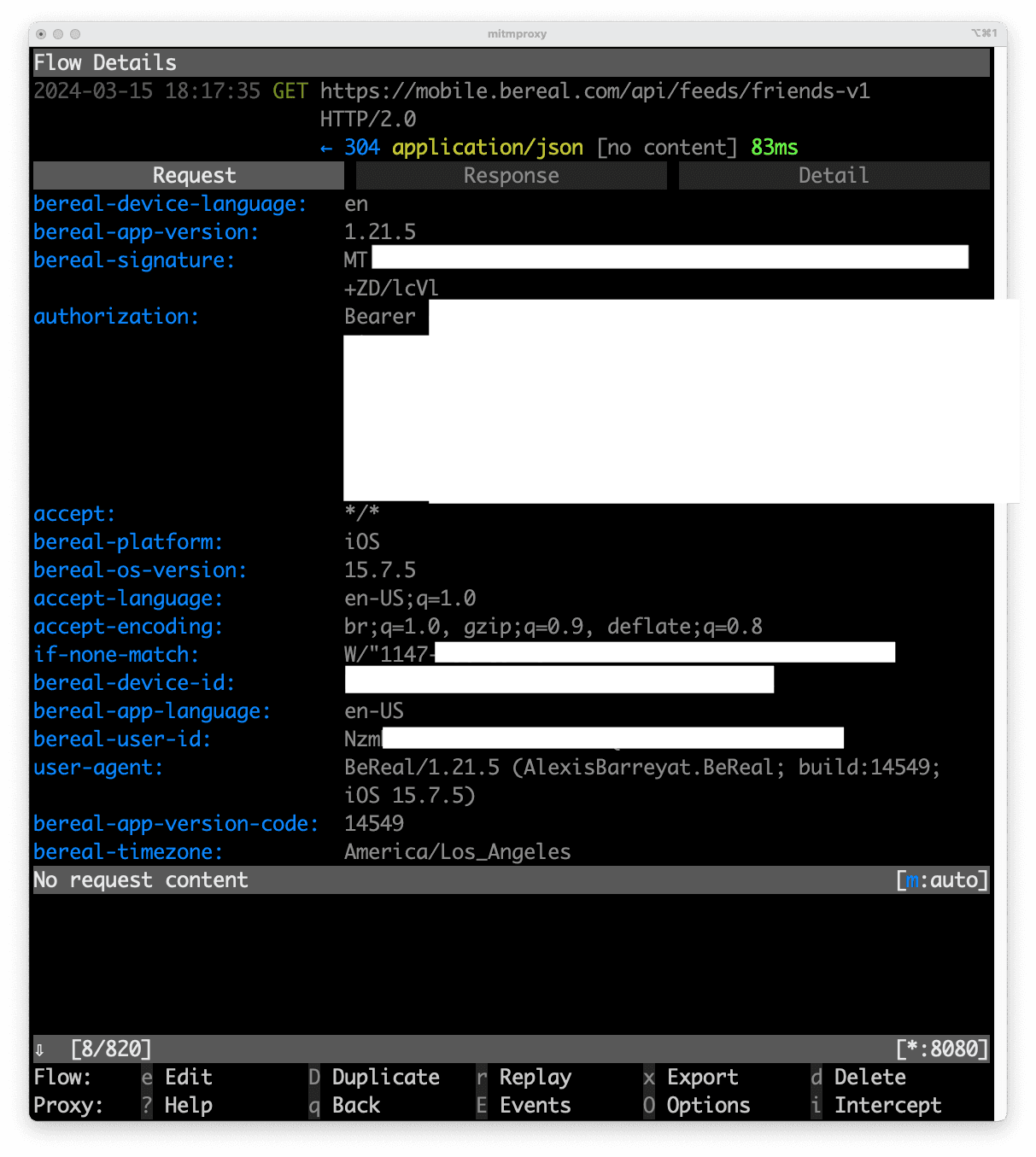The height and width of the screenshot is (1157, 1036).
Task: Select the user-agent header name
Action: point(98,768)
